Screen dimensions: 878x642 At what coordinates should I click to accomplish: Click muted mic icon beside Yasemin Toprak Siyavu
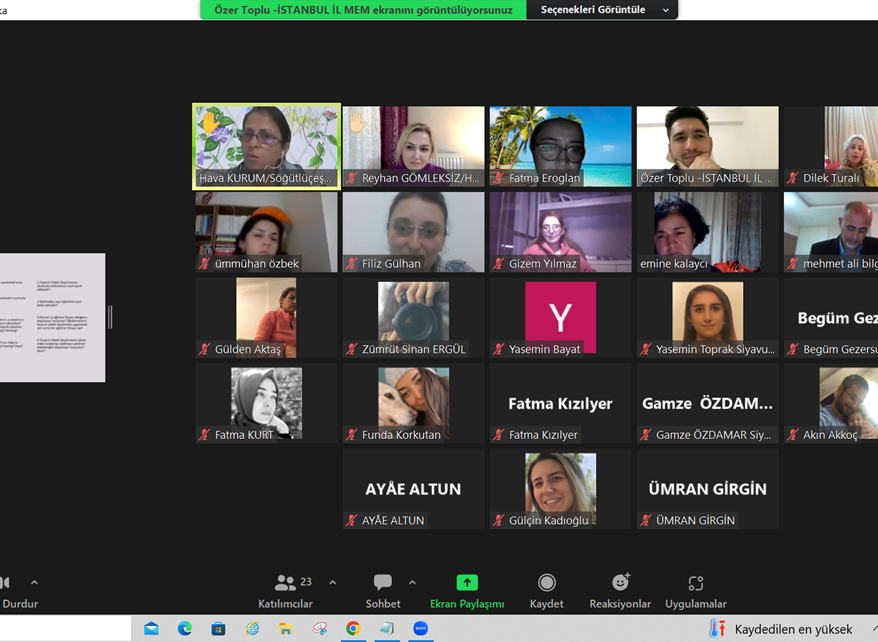tap(646, 349)
